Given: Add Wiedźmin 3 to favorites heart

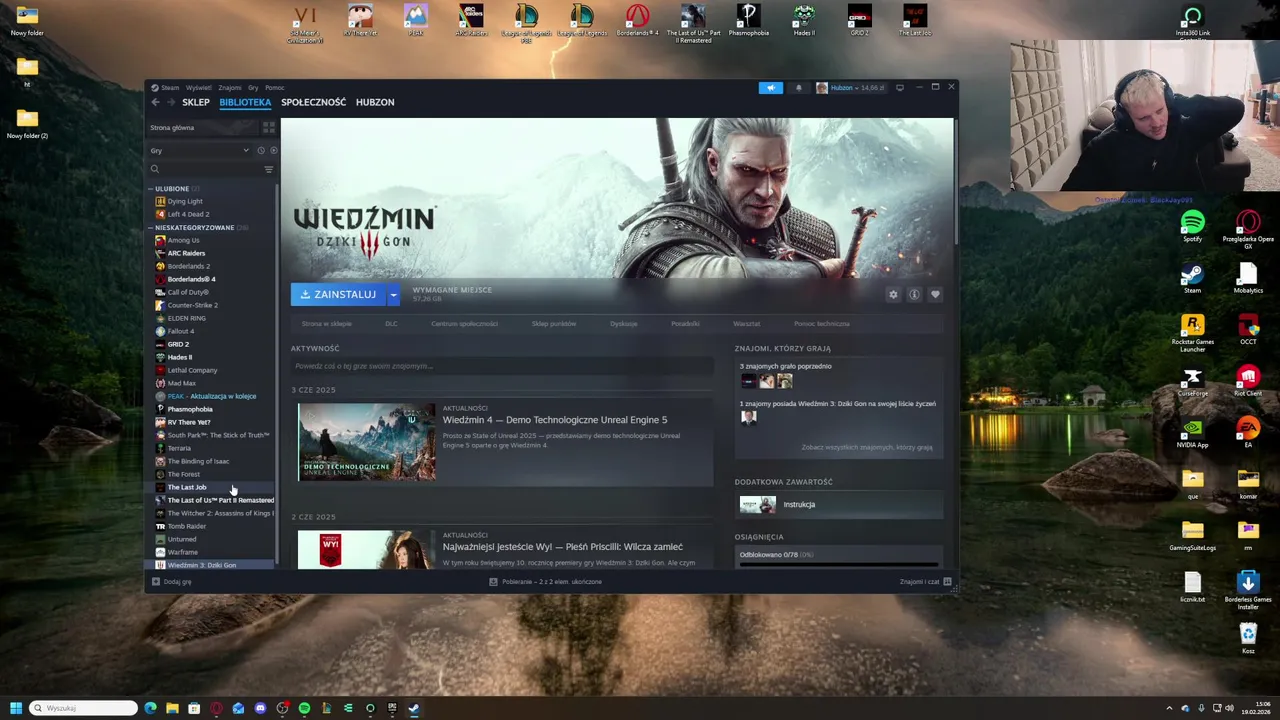Looking at the screenshot, I should (x=935, y=295).
